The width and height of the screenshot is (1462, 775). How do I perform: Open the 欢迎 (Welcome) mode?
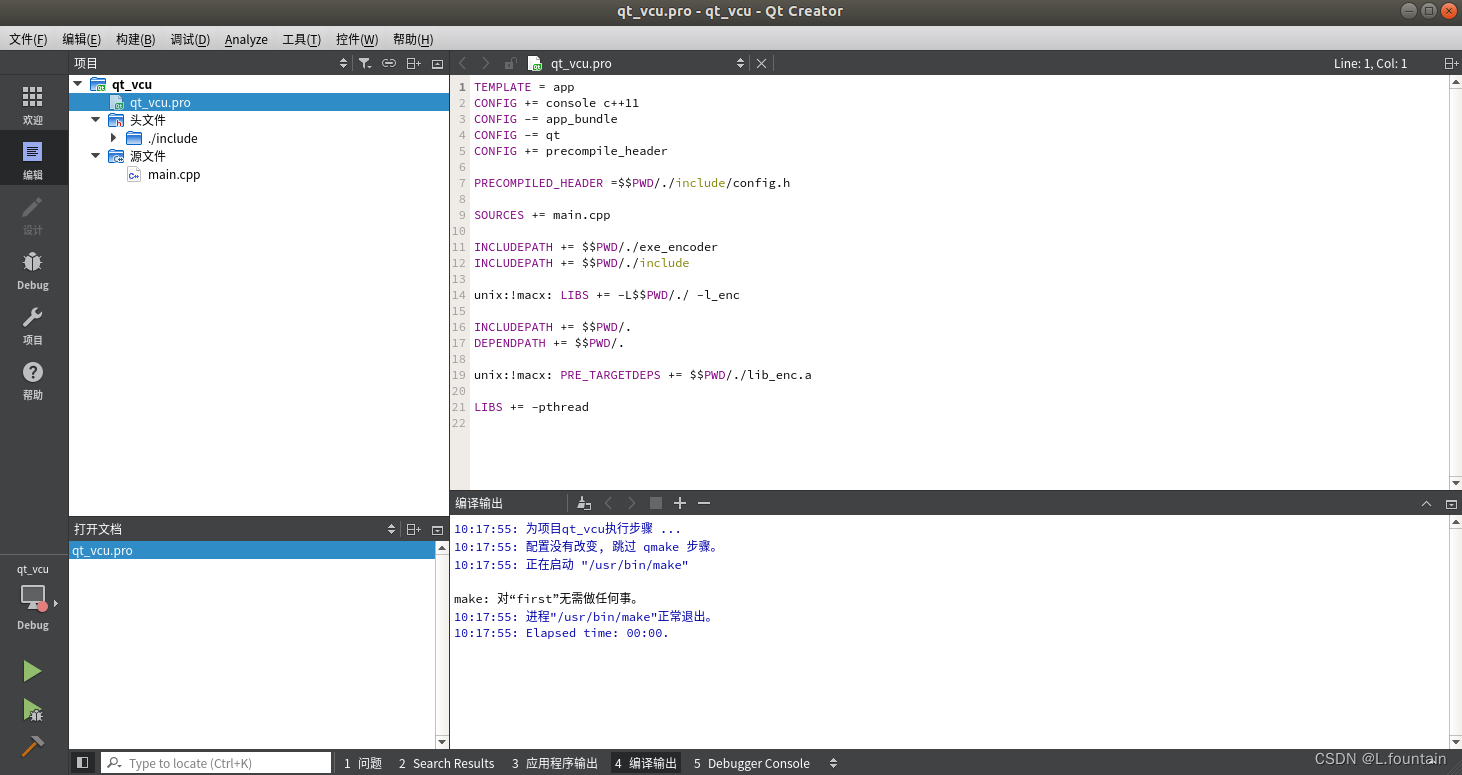pos(33,104)
